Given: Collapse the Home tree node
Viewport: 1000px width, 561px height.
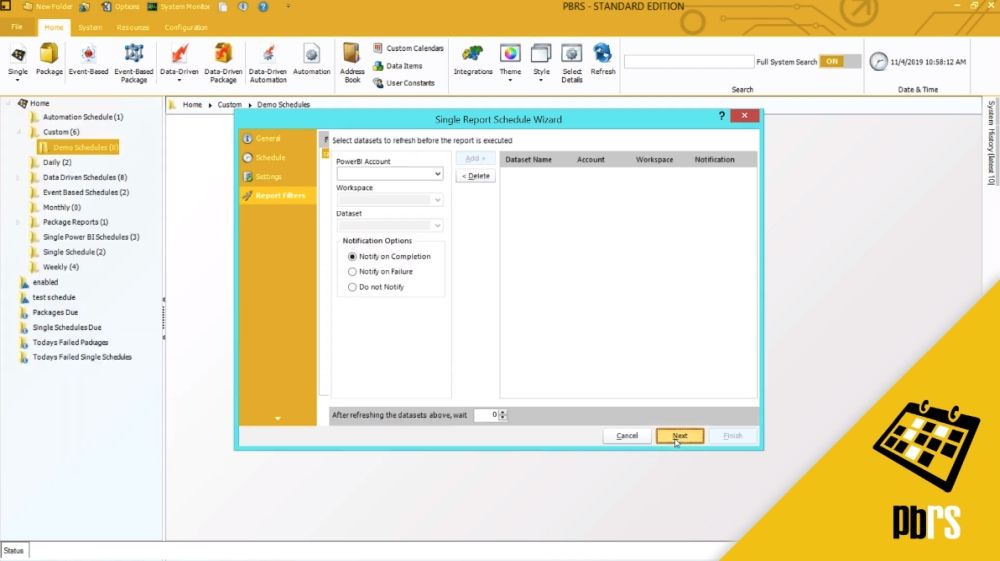Looking at the screenshot, I should tap(8, 103).
